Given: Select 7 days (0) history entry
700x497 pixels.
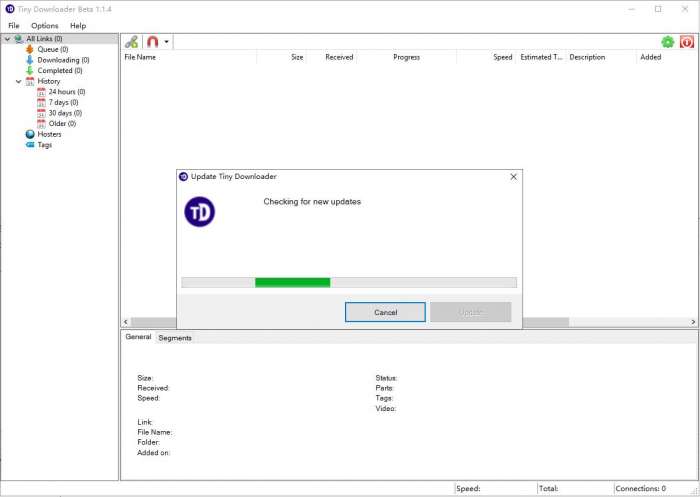Looking at the screenshot, I should tap(63, 102).
